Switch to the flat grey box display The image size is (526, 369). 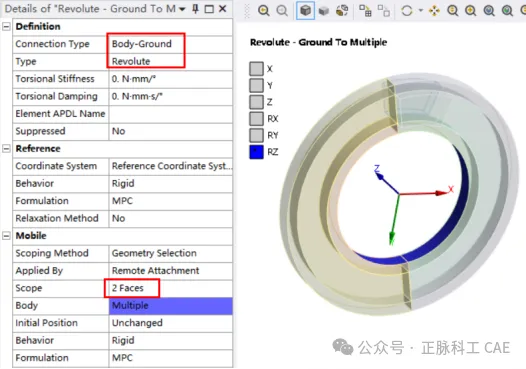323,11
